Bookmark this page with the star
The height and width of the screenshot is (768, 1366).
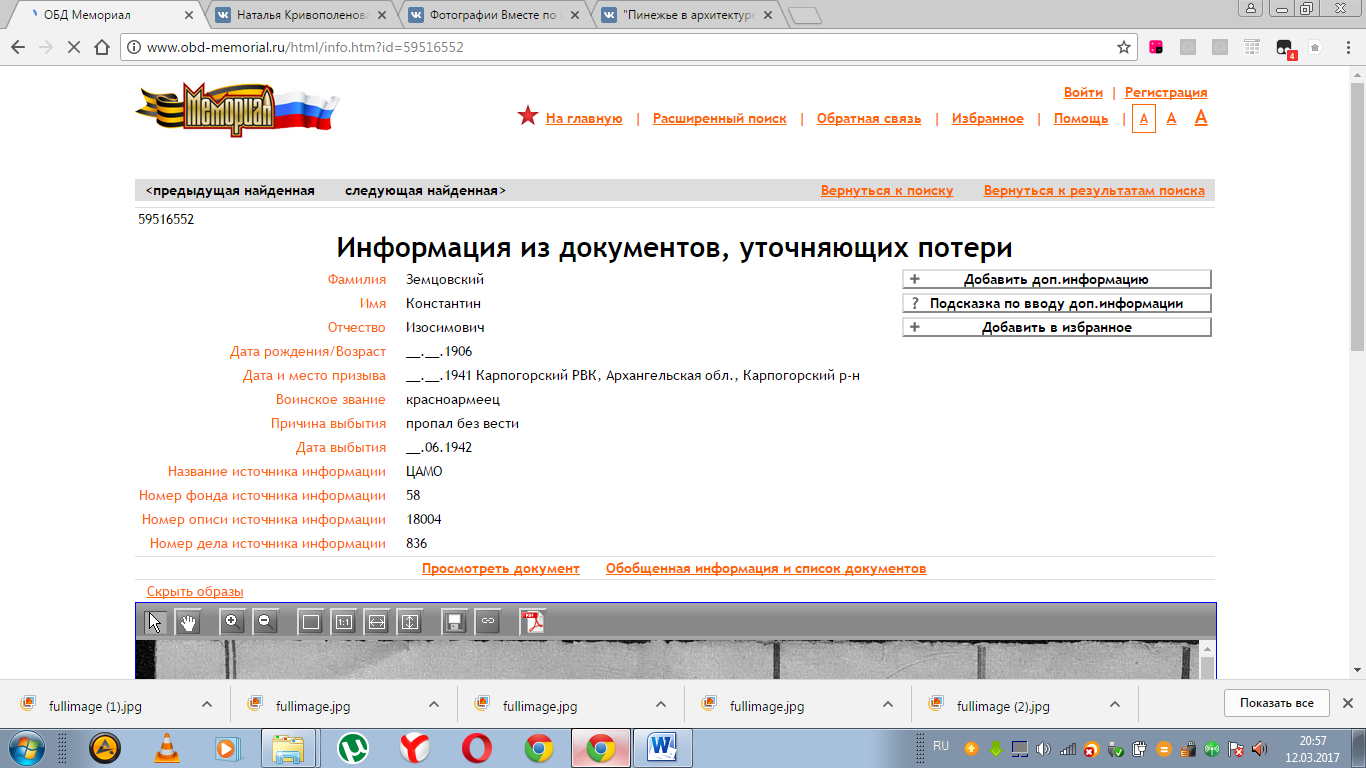click(x=1124, y=47)
